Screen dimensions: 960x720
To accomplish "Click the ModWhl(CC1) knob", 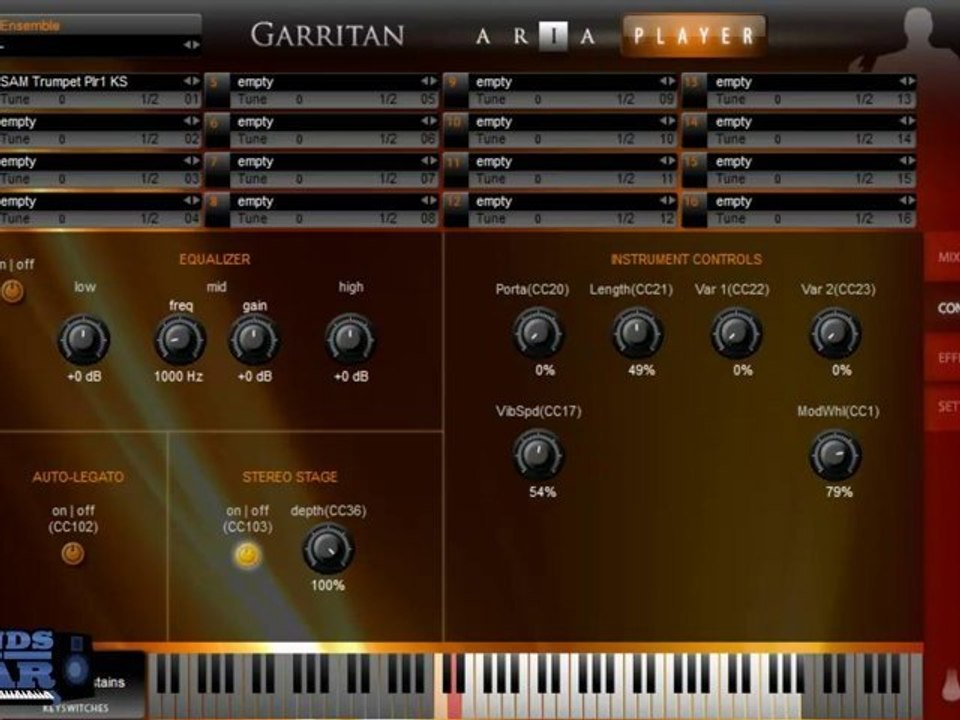I will (x=835, y=455).
